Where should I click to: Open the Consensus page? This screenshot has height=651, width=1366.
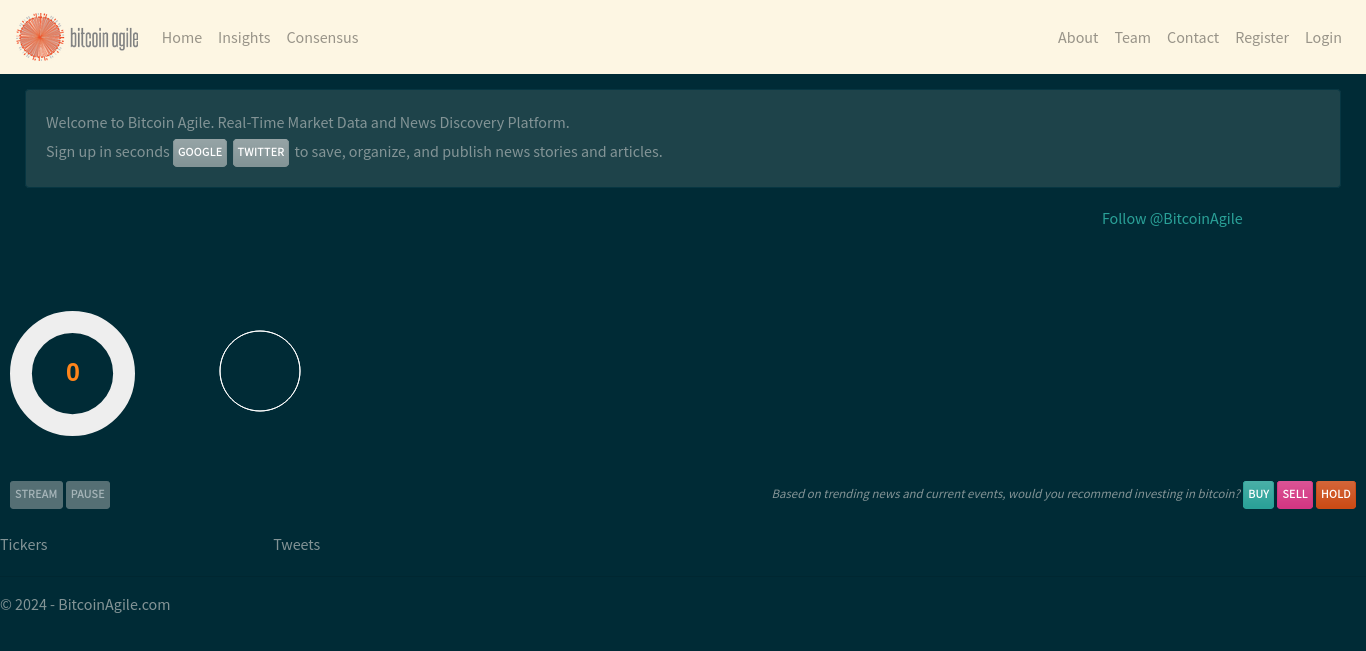[x=322, y=37]
